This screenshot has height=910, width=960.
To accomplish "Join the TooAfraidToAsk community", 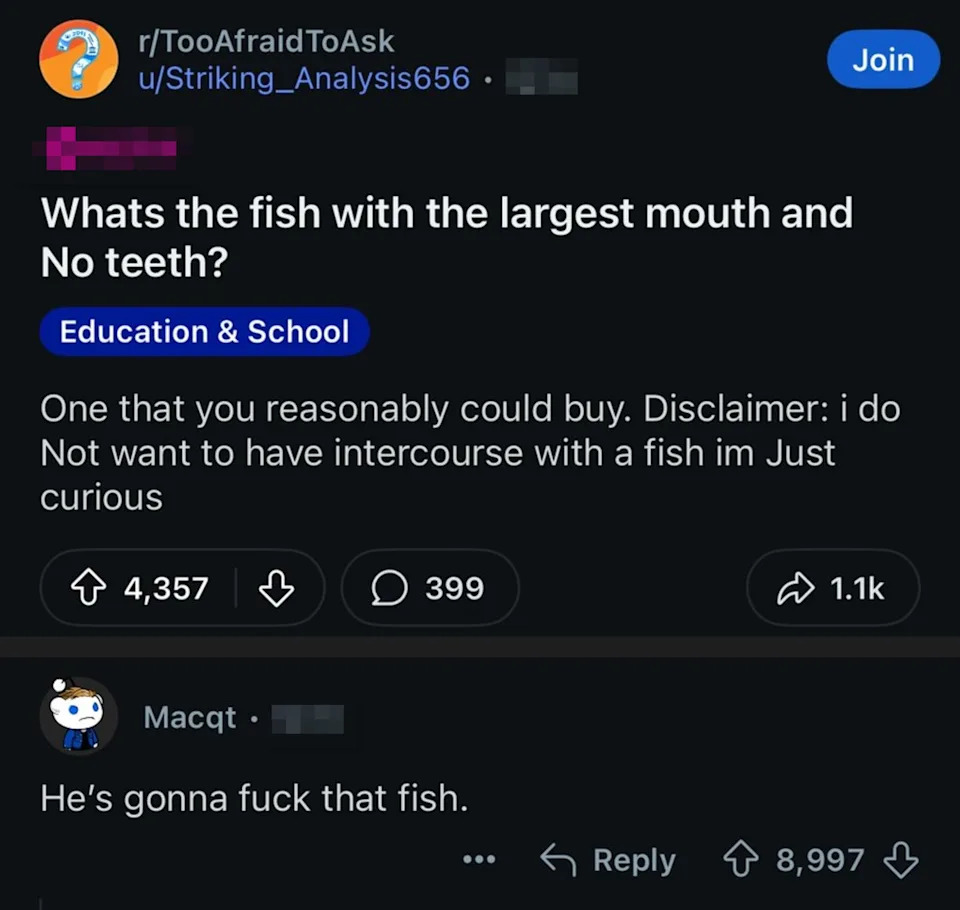I will point(882,59).
